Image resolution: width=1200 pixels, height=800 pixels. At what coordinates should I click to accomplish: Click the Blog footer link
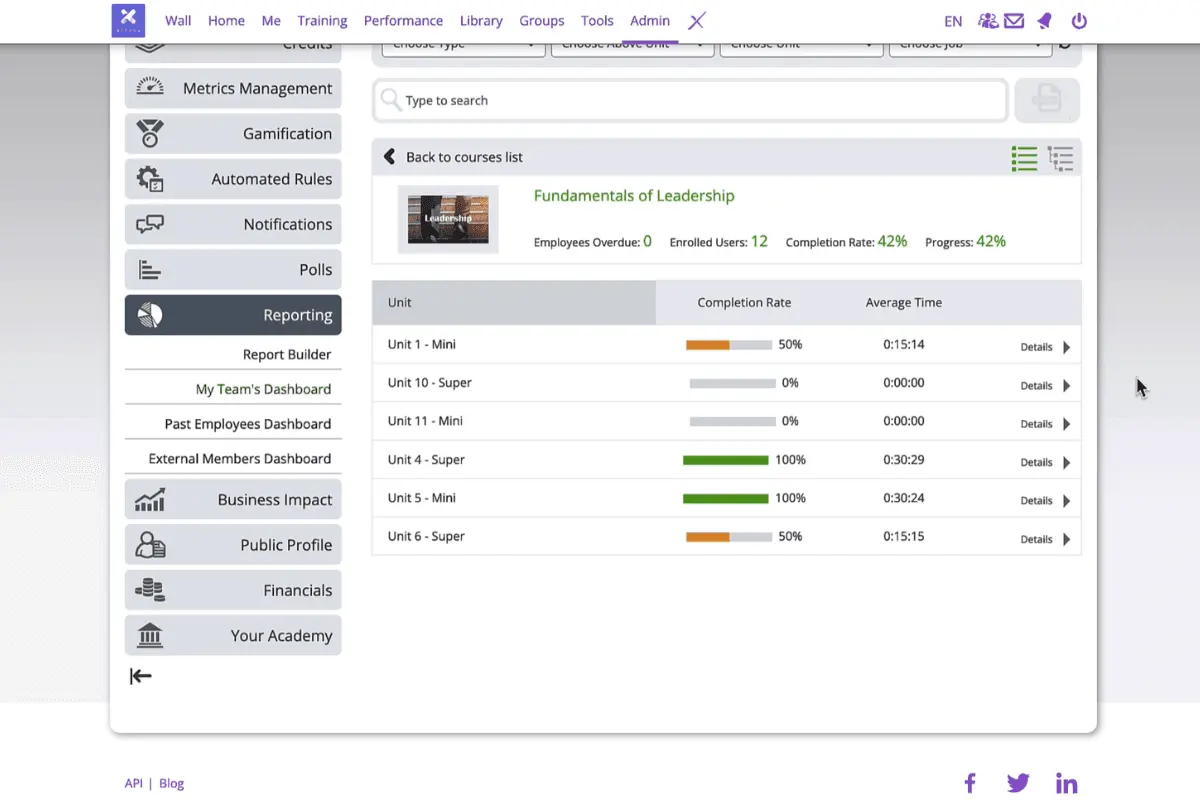172,783
